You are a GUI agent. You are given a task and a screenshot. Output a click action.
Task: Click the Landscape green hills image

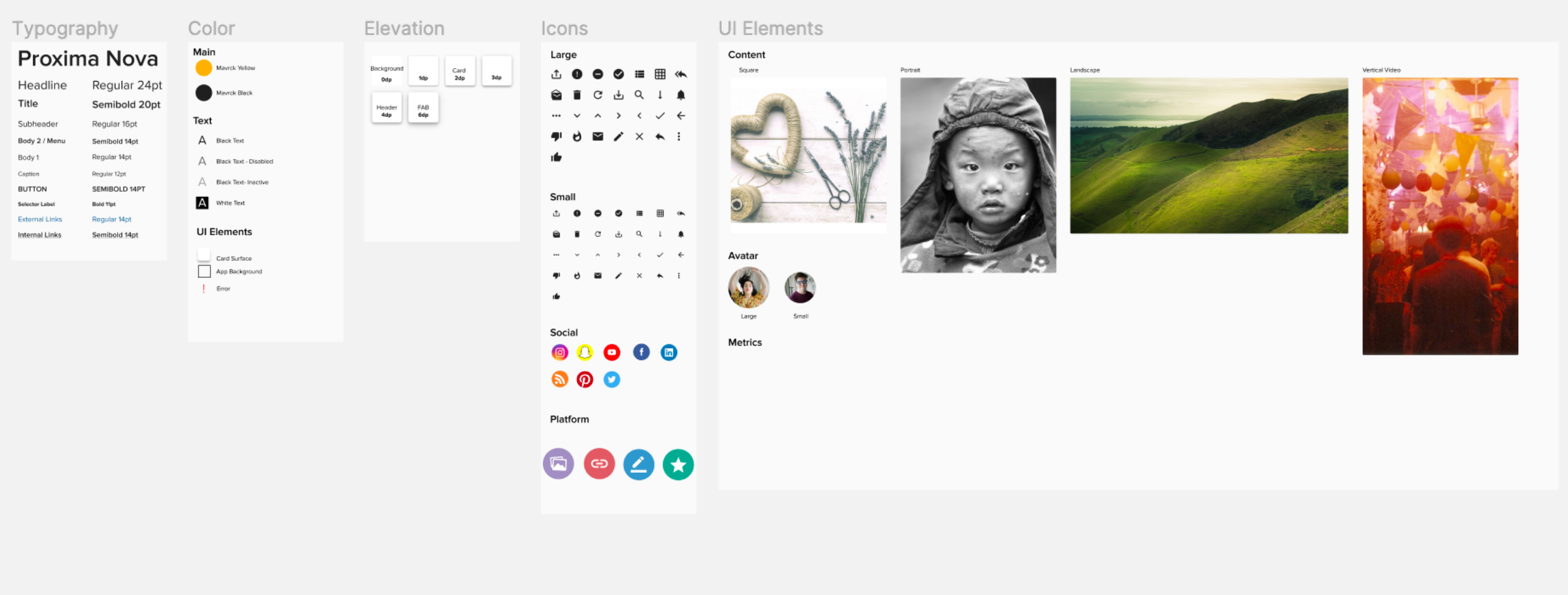[x=1209, y=155]
